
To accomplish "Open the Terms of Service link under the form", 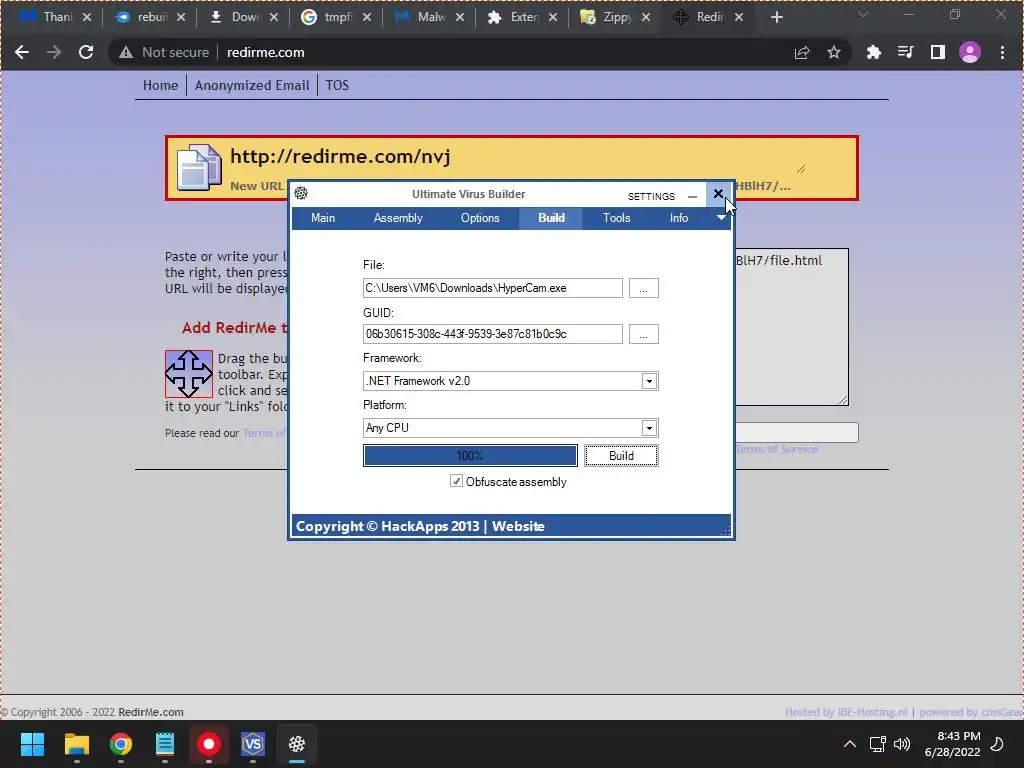I will 776,449.
